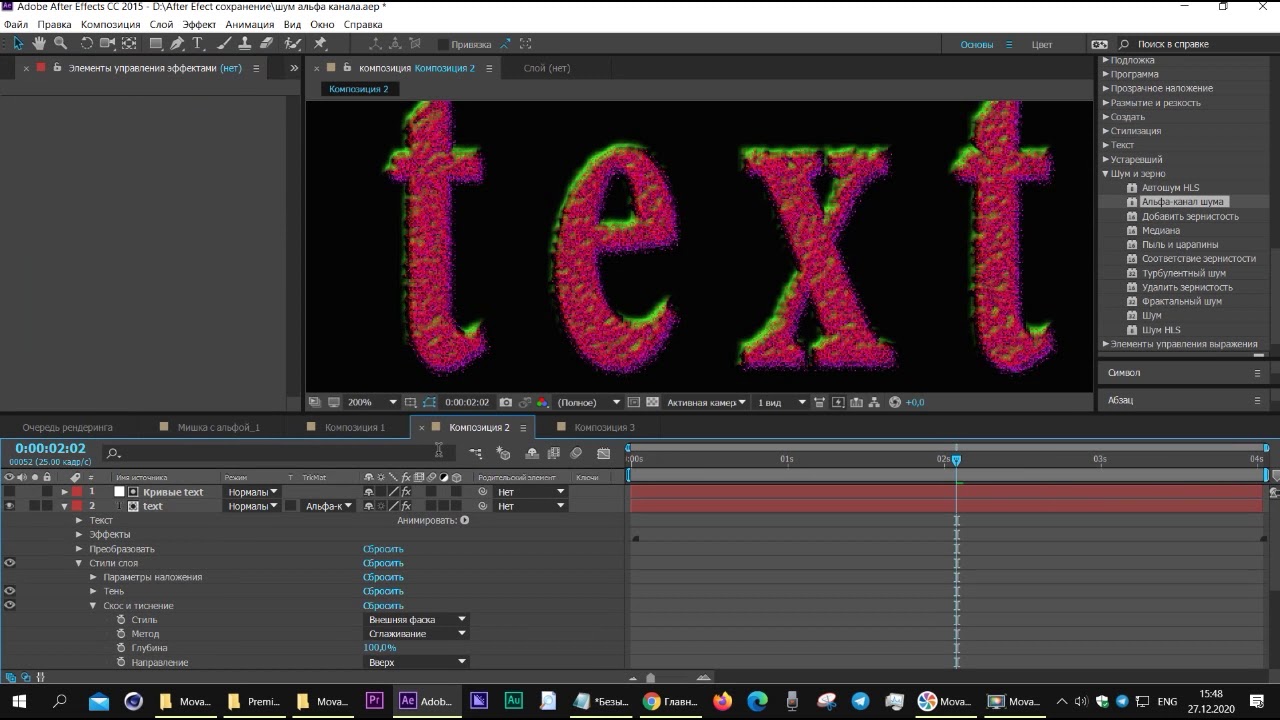Select the Brush tool

pos(224,44)
